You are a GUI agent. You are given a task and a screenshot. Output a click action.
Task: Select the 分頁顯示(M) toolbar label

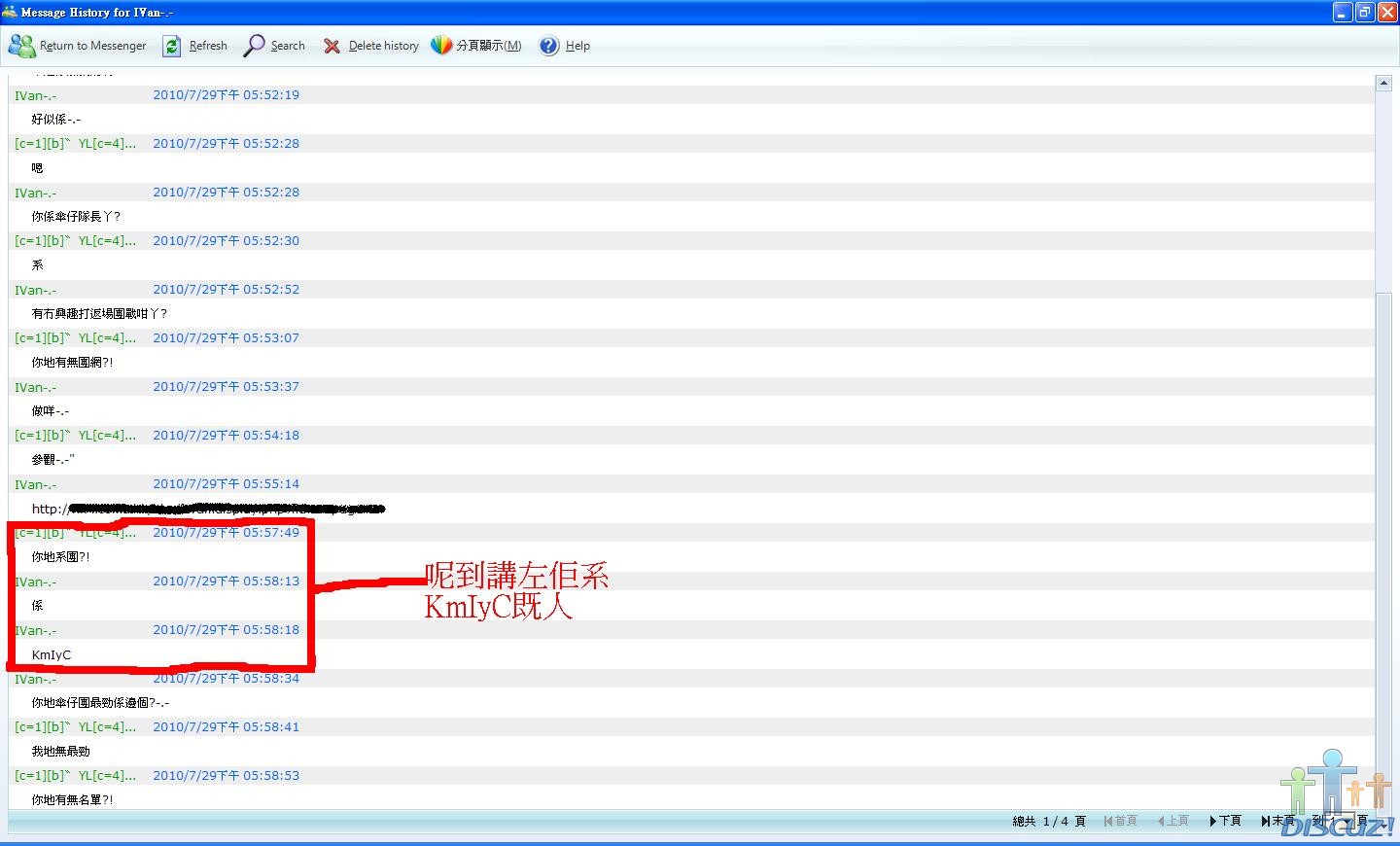pos(489,46)
